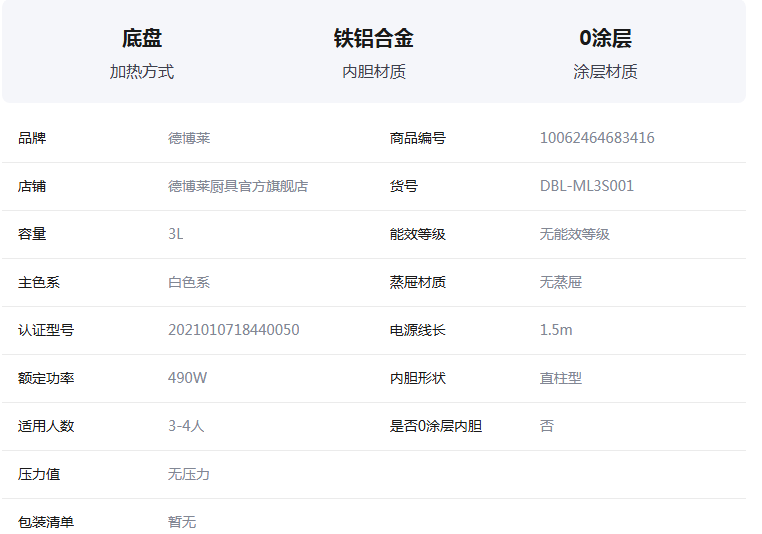
Task: Click the color value 白色系
Action: pos(189,282)
